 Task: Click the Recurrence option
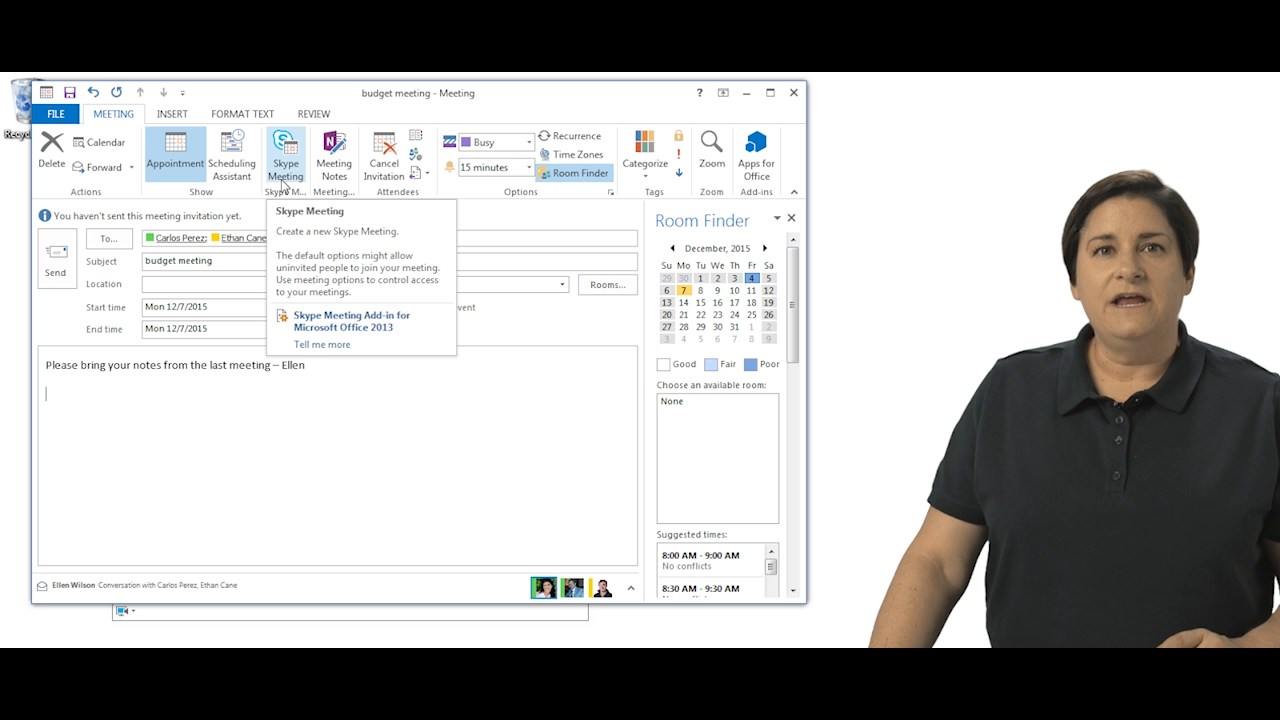[x=570, y=136]
